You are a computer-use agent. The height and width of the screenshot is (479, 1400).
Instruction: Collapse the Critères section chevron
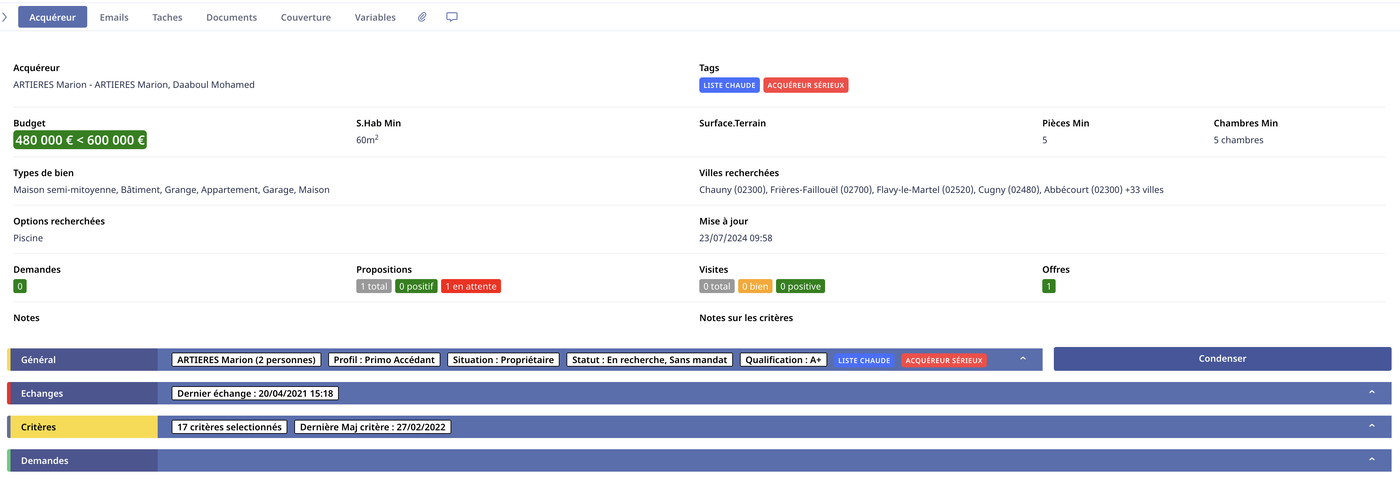(1372, 427)
